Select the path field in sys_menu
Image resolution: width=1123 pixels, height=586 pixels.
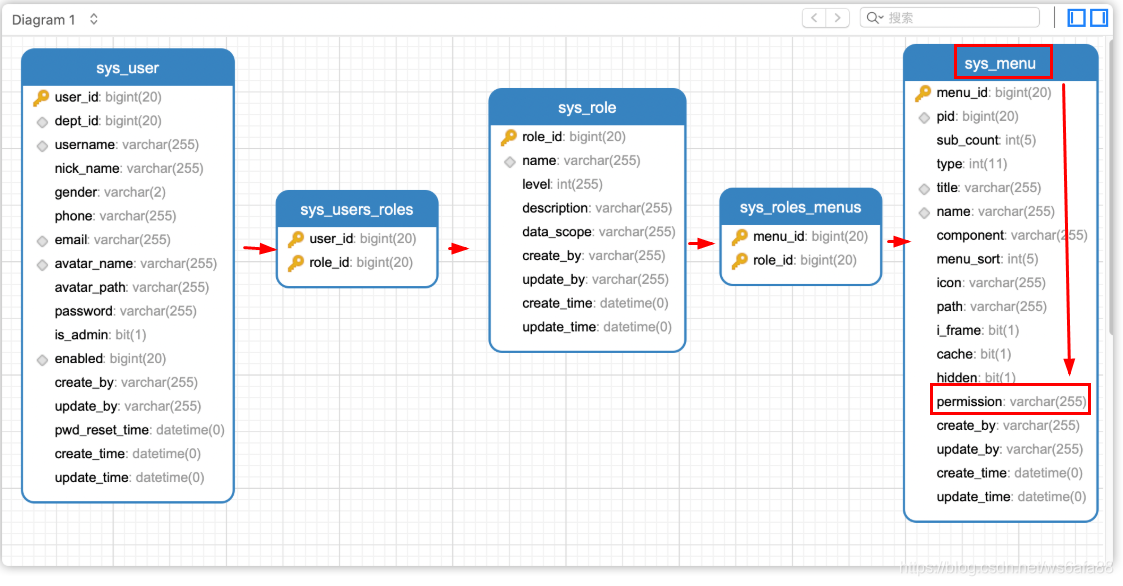pyautogui.click(x=992, y=306)
